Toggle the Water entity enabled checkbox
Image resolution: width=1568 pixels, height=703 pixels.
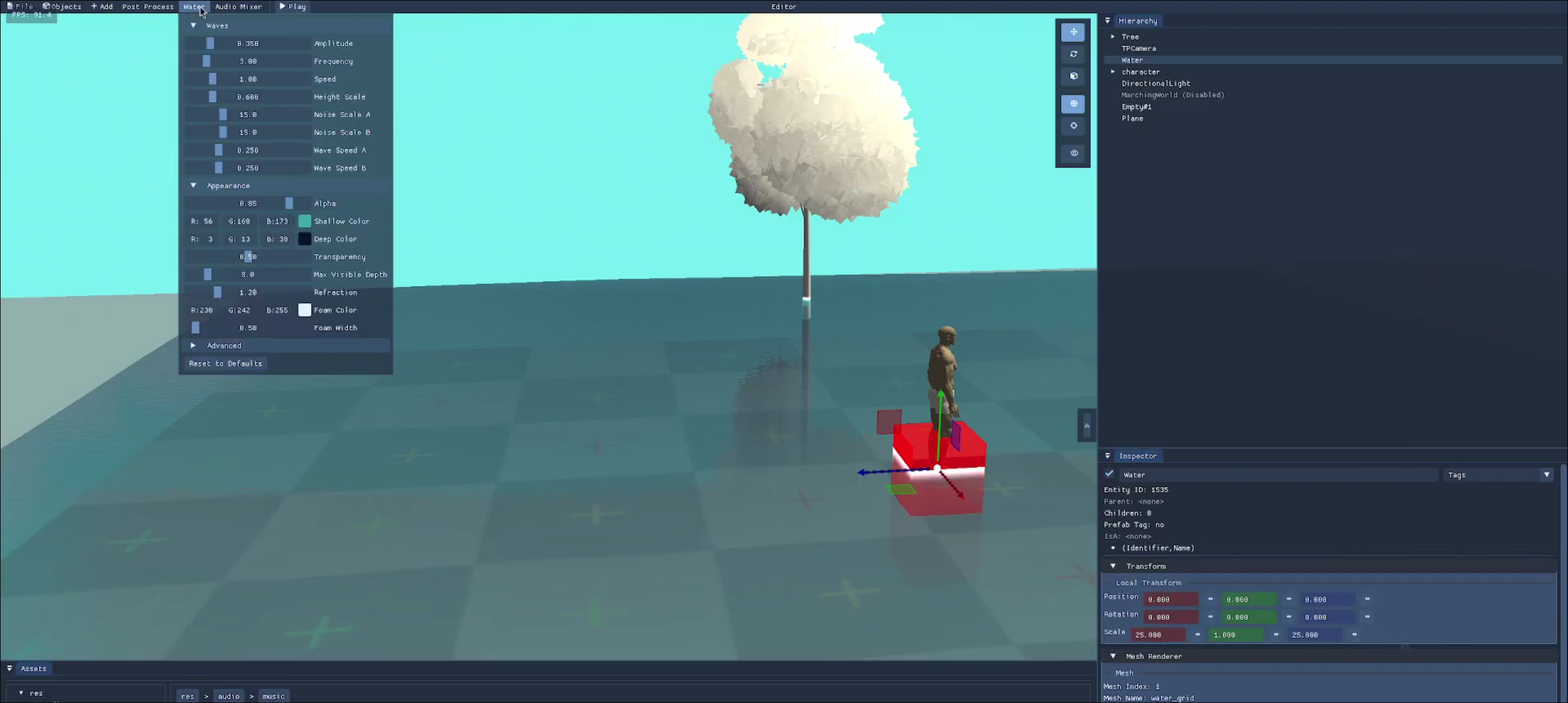pyautogui.click(x=1109, y=474)
